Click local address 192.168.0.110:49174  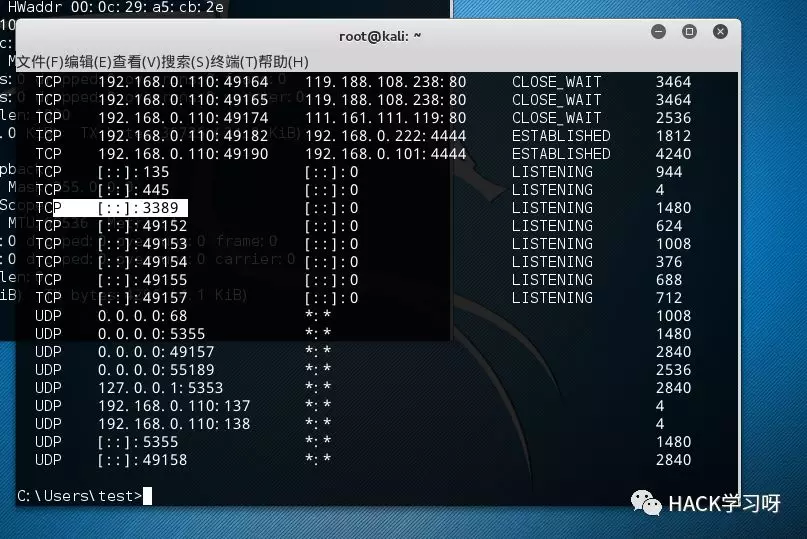(183, 118)
